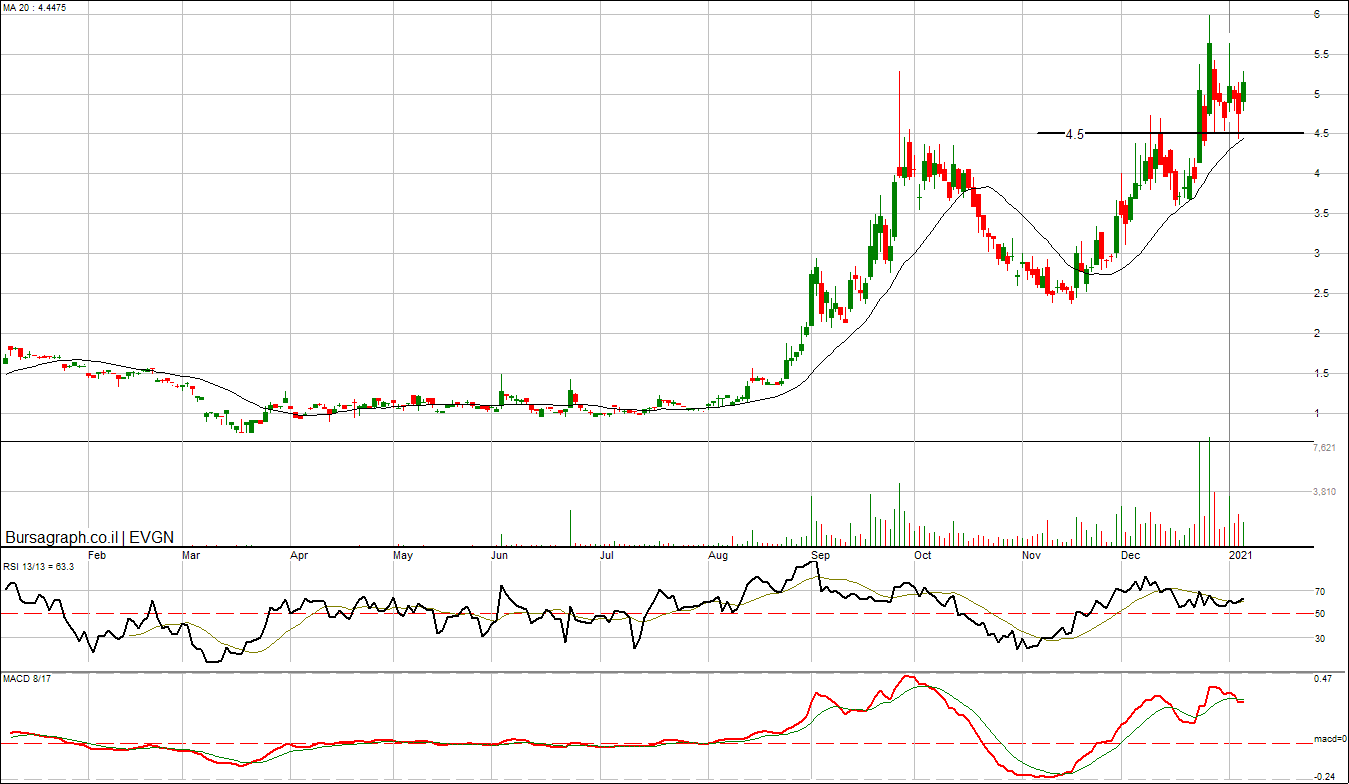Click the Apr month label
Image resolution: width=1349 pixels, height=784 pixels.
(299, 554)
